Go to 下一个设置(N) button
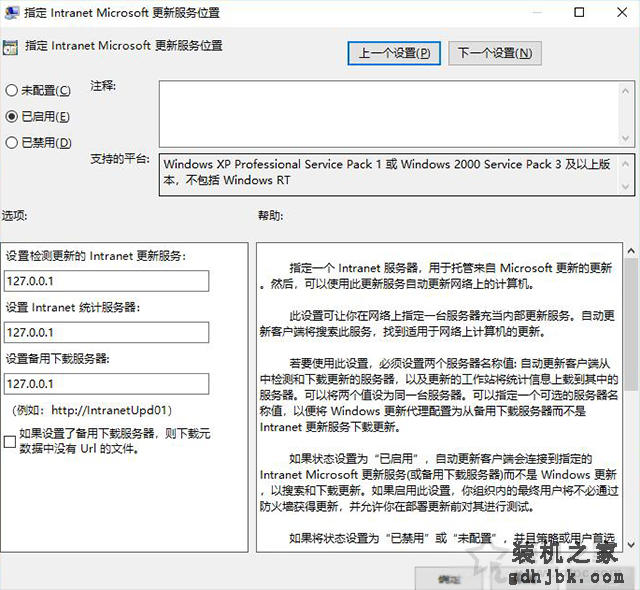 tap(495, 53)
